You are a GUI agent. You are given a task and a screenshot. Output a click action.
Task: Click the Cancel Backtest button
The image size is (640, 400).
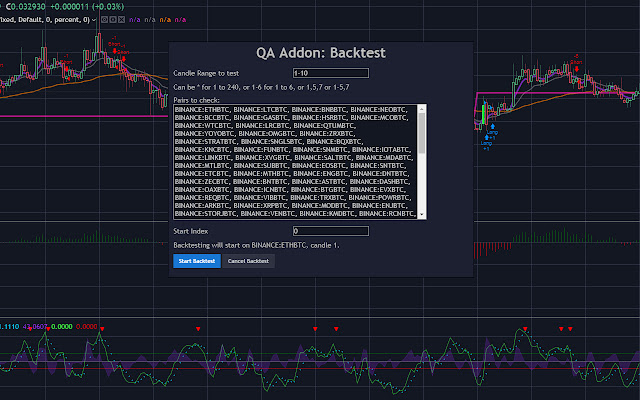[x=248, y=261]
